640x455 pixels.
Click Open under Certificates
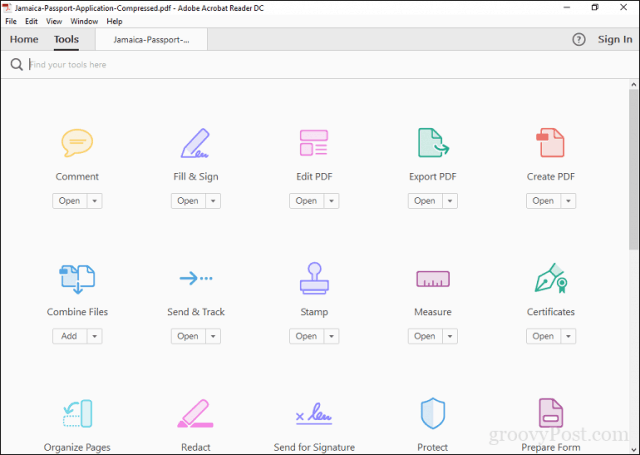543,336
